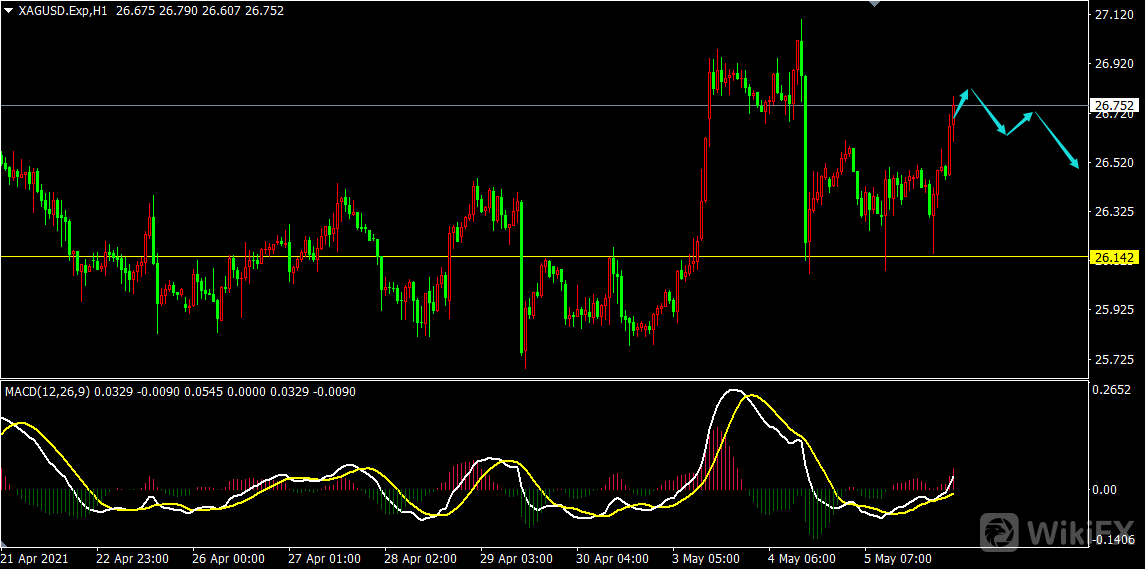Click the -0.1406 MACD scale value
This screenshot has height=569, width=1145.
(1113, 540)
